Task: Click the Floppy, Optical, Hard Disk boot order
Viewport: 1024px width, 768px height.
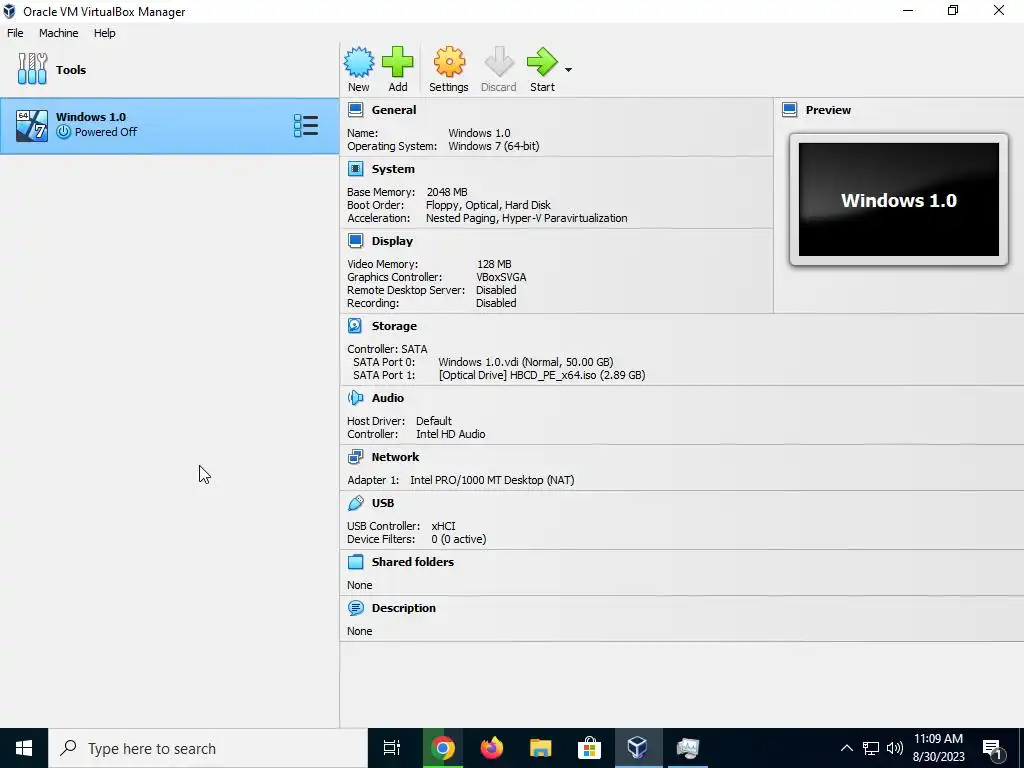Action: pos(488,205)
